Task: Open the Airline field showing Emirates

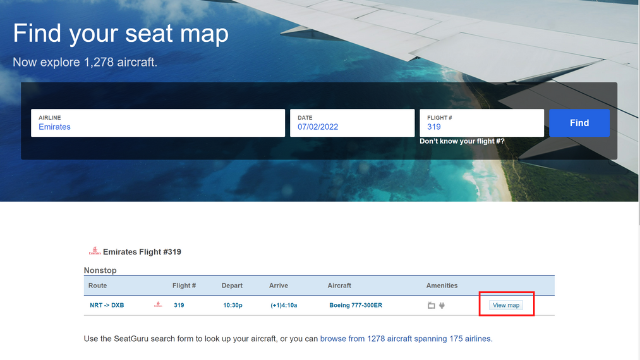Action: 158,123
